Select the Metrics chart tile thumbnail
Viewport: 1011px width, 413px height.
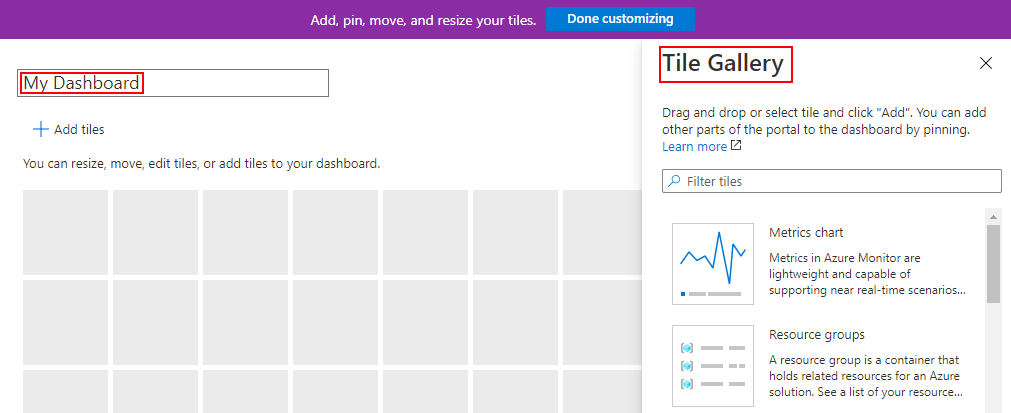(712, 264)
